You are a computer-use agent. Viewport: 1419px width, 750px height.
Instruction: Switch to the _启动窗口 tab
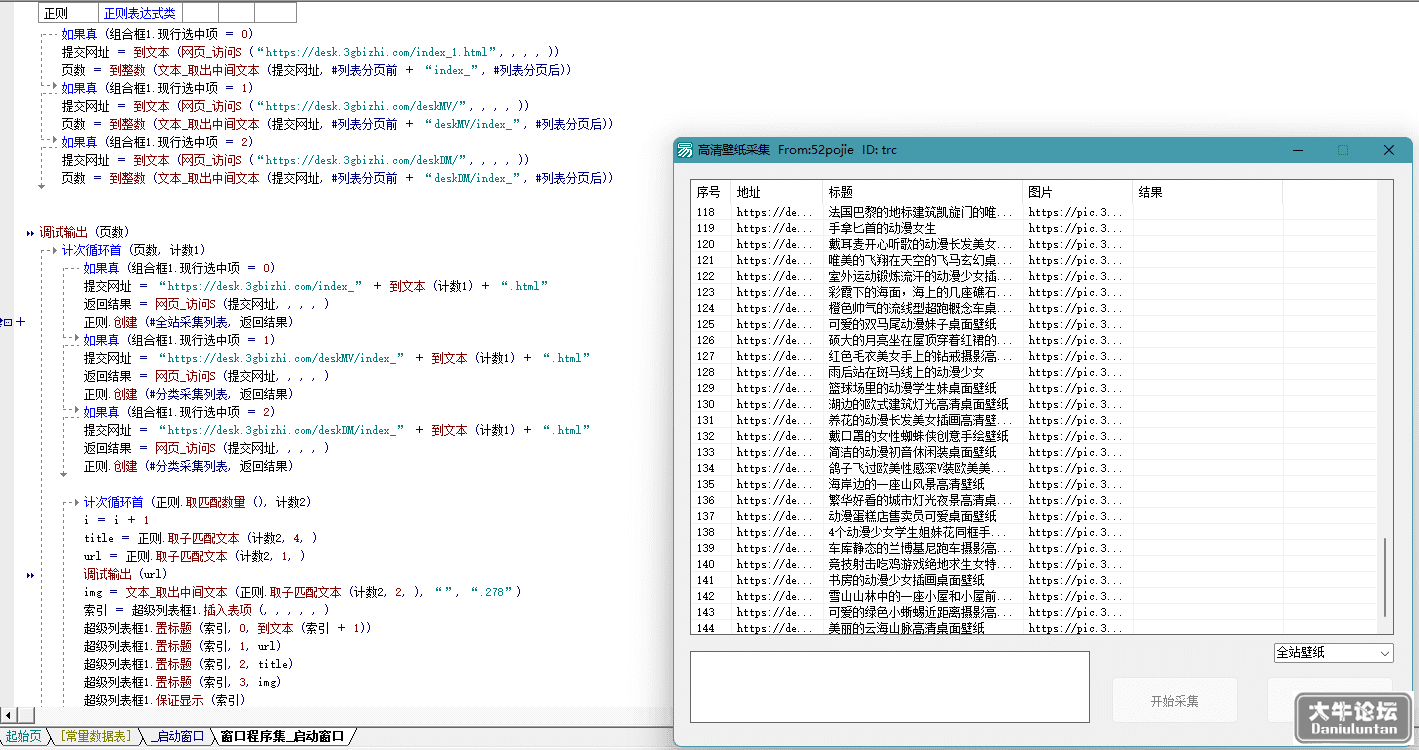tap(178, 736)
